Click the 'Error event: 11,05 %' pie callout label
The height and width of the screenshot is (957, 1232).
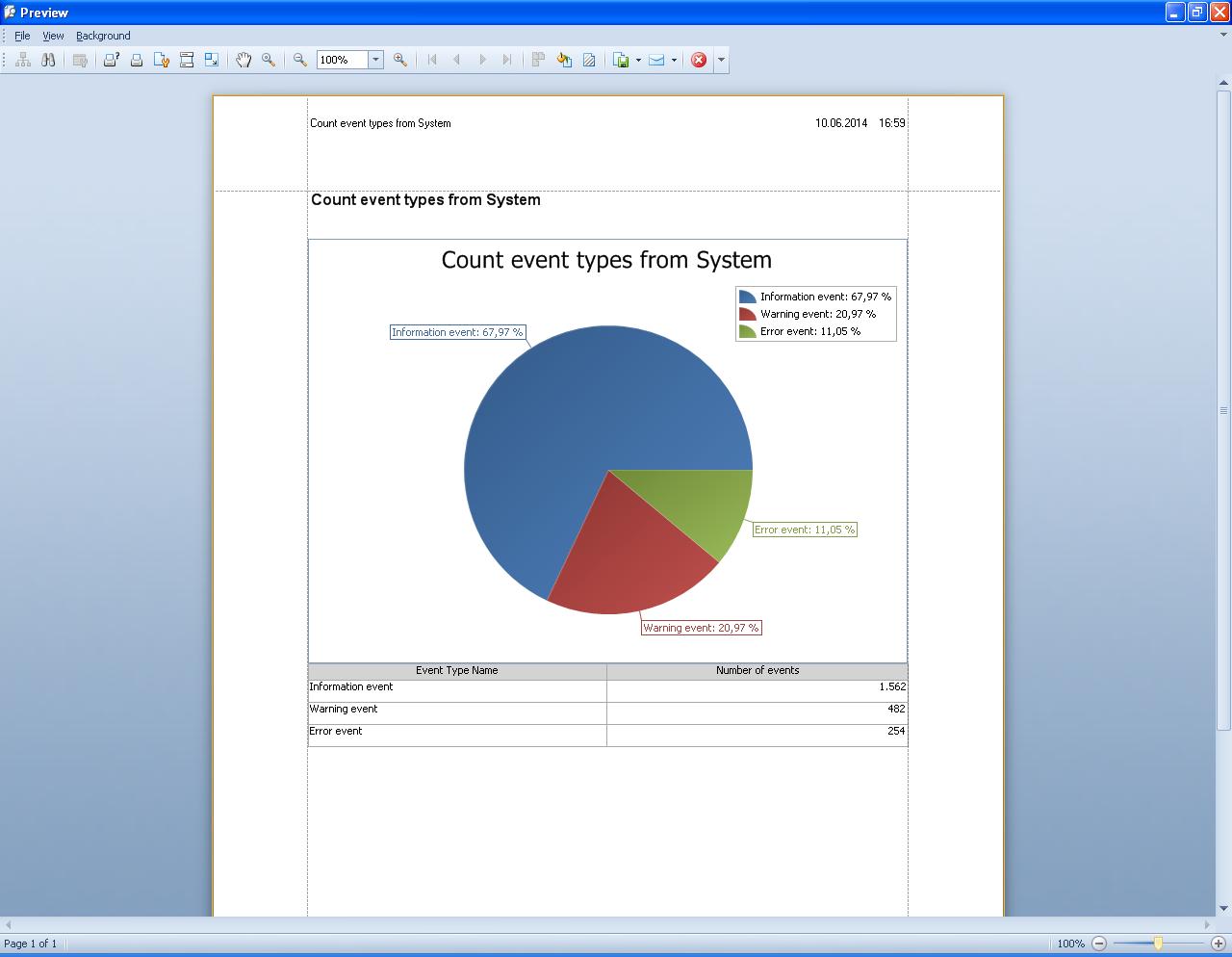[x=805, y=530]
